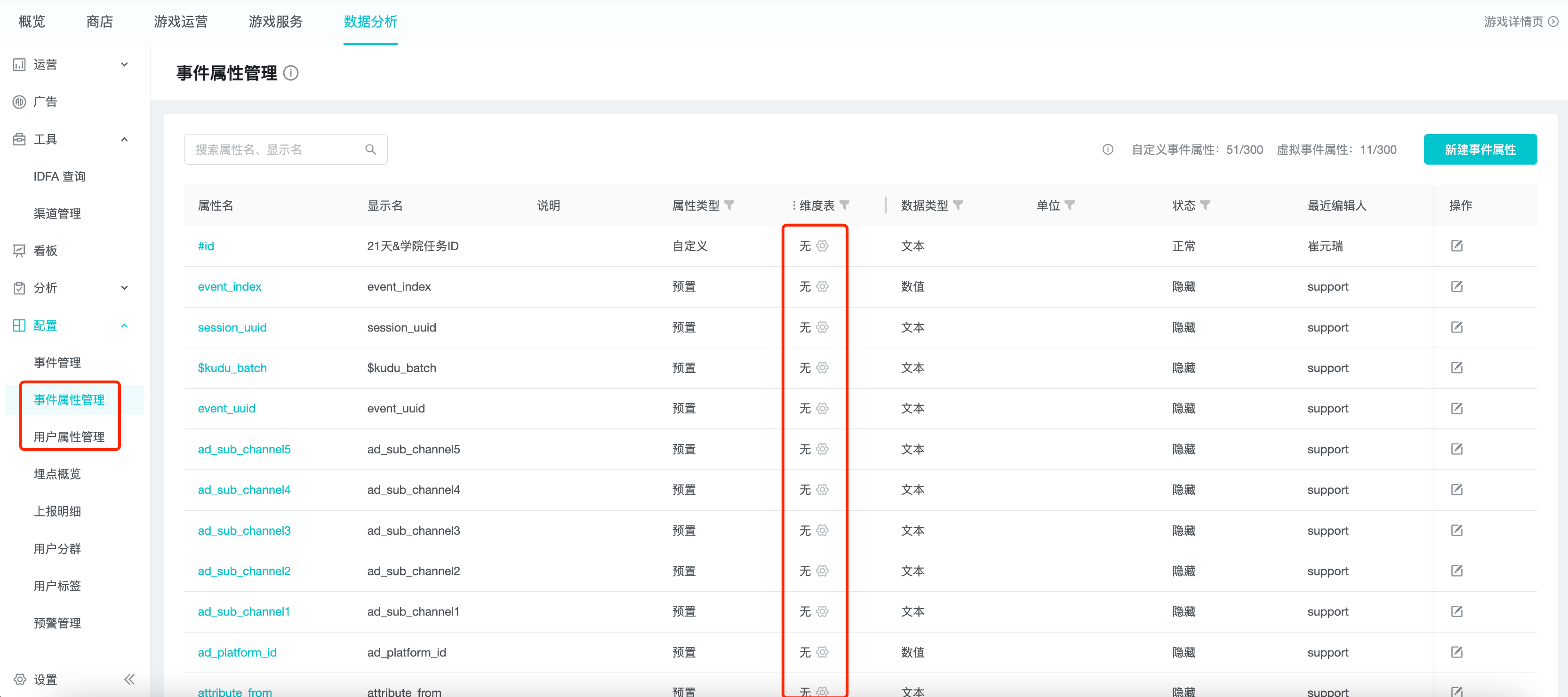Click 状态 column filter funnel icon
The image size is (1568, 697).
click(x=1205, y=206)
